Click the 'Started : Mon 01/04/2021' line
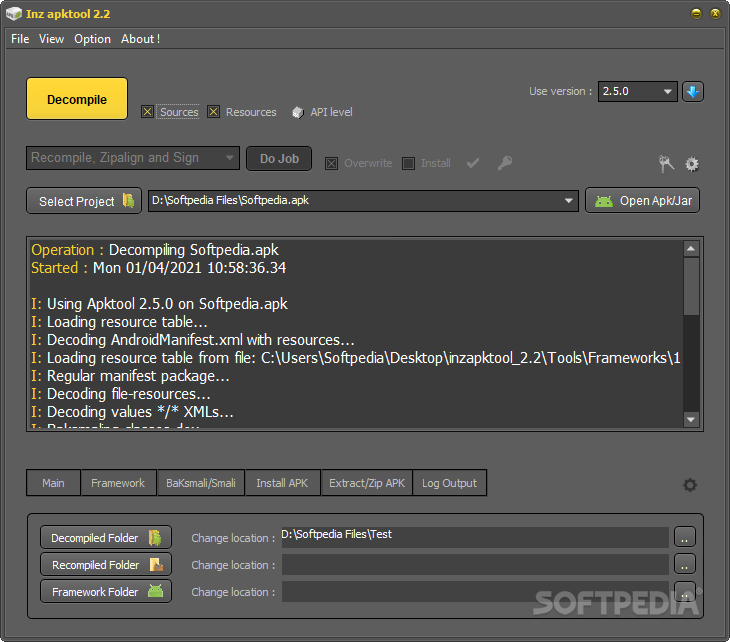The width and height of the screenshot is (730, 642). pyautogui.click(x=158, y=268)
